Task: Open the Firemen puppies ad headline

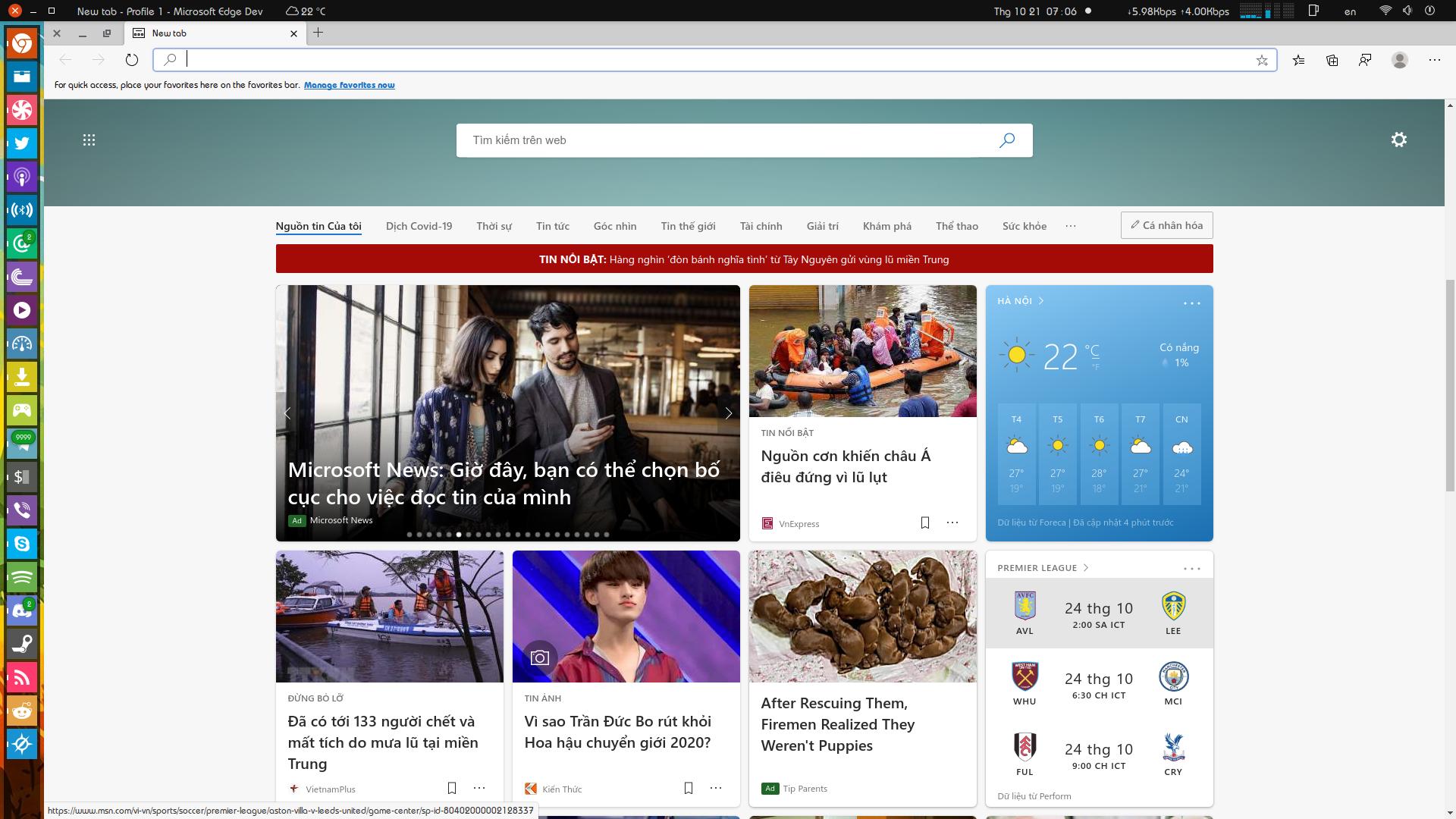Action: pyautogui.click(x=837, y=724)
